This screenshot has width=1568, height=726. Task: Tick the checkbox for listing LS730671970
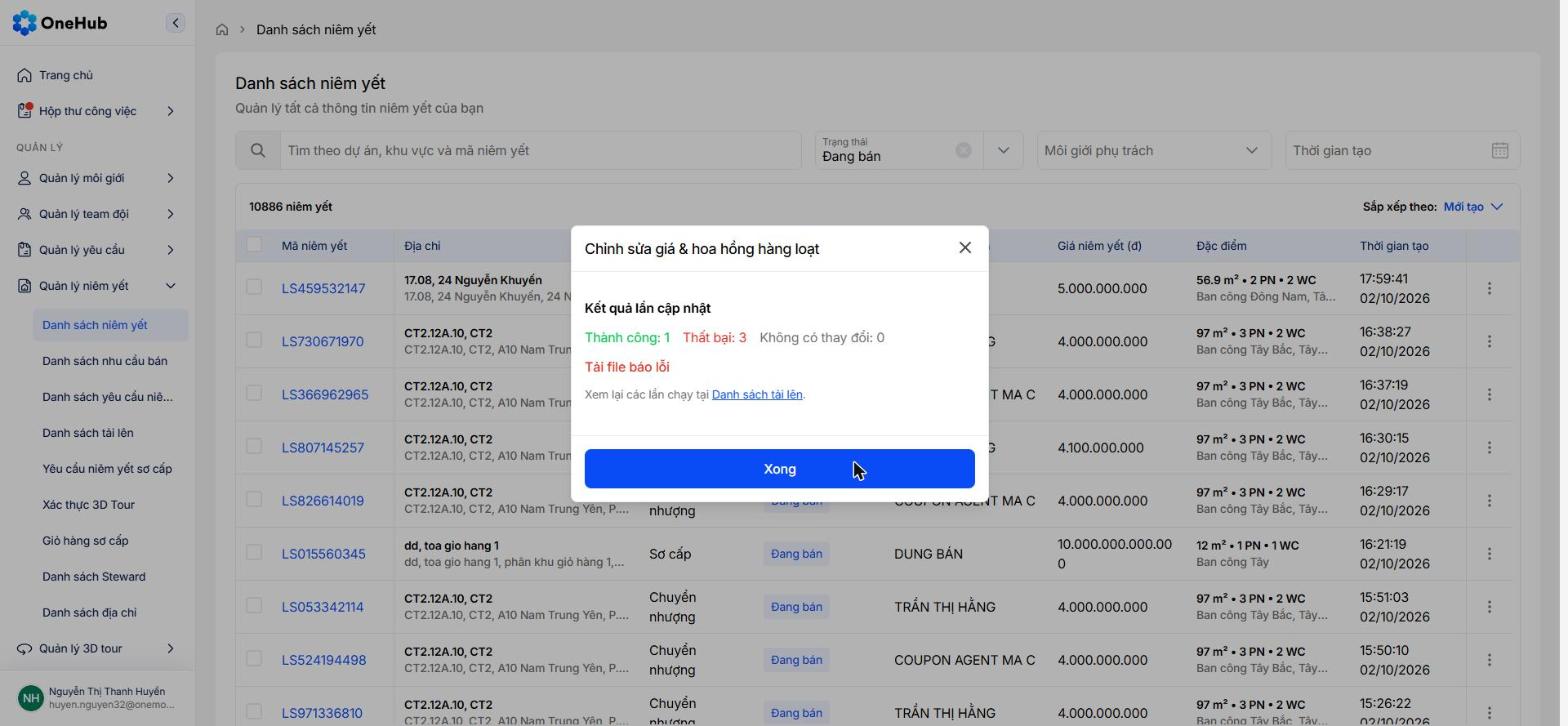point(254,340)
